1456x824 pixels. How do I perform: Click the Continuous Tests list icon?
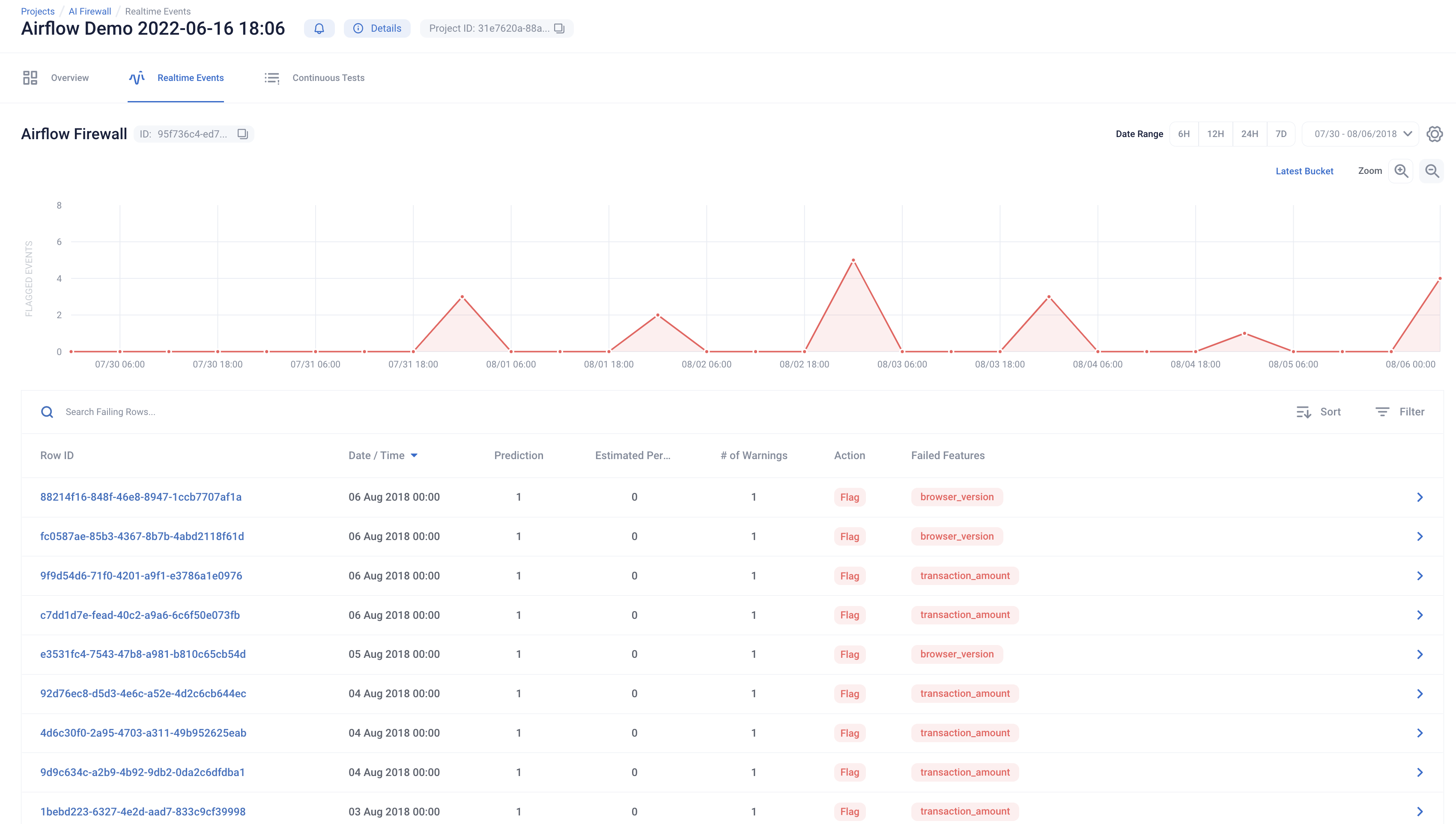point(272,78)
